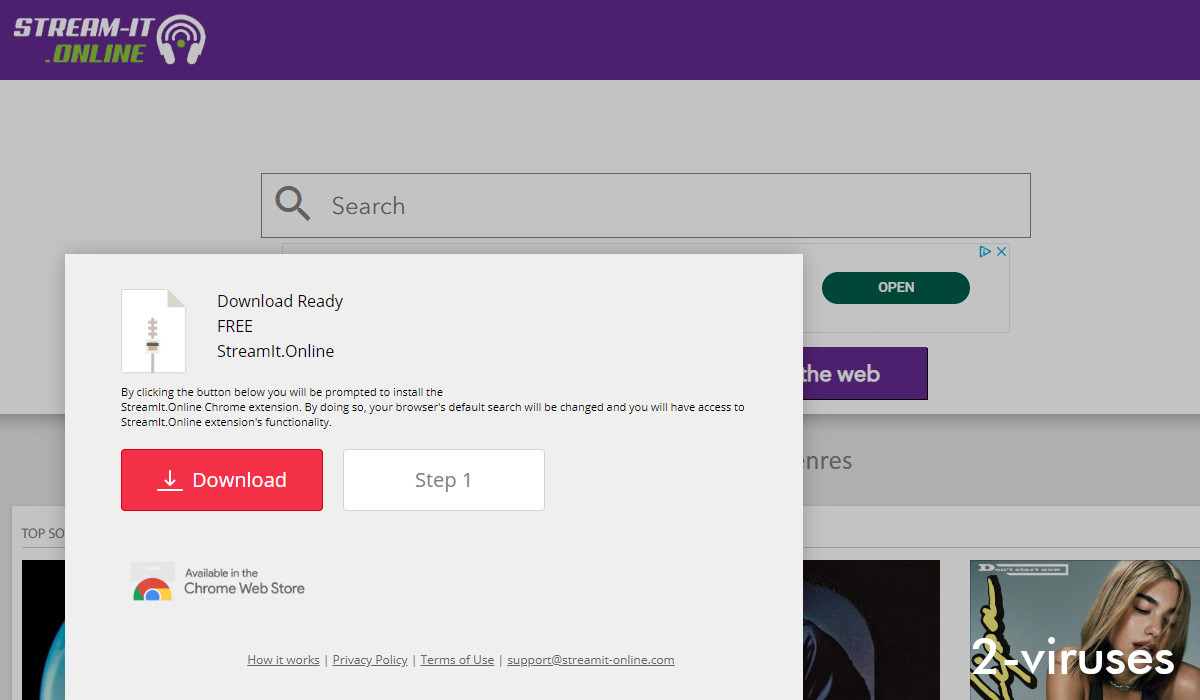1200x700 pixels.
Task: Open the 'How it works' link
Action: point(283,660)
